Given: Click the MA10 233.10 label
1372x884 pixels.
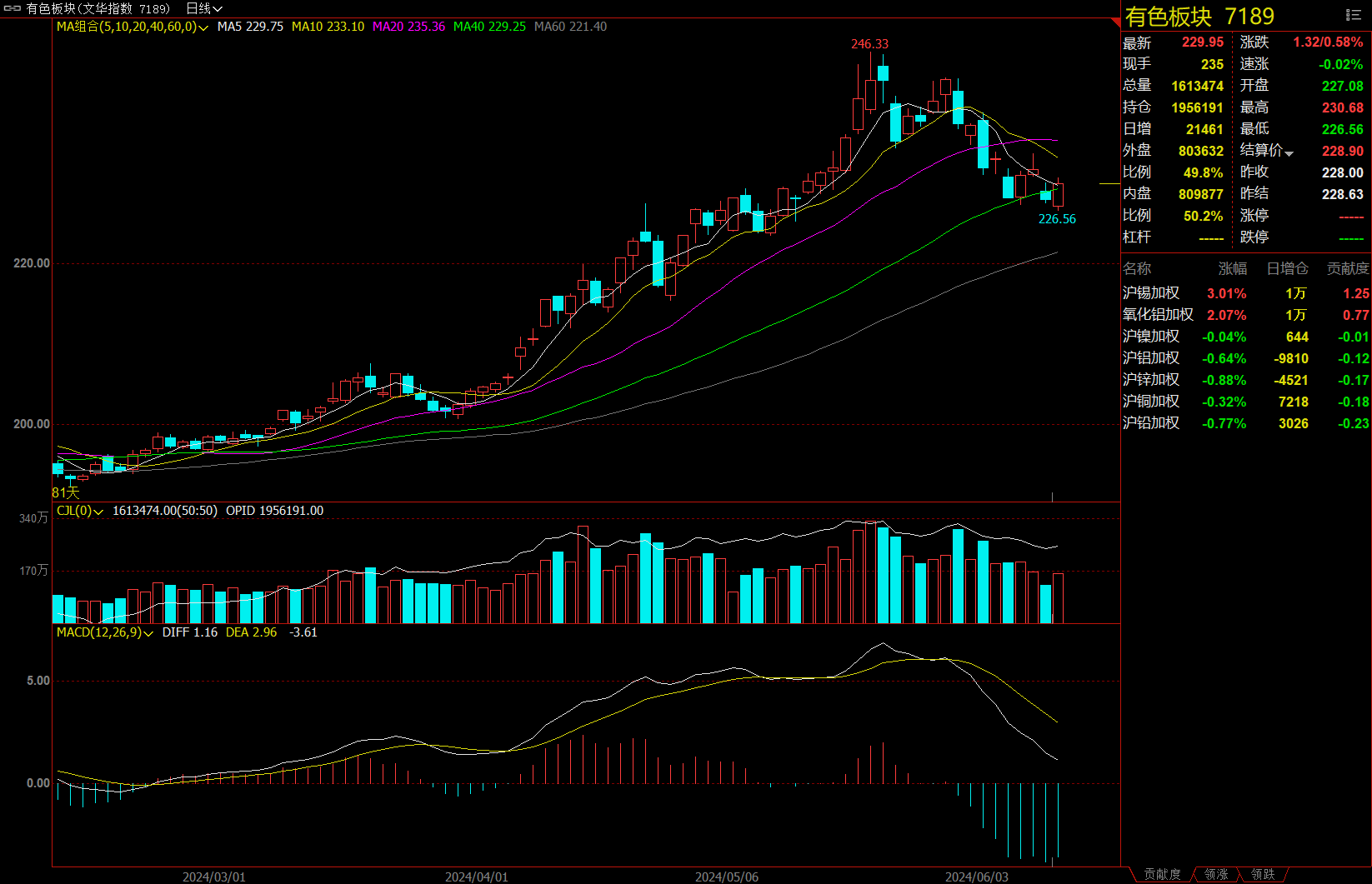Looking at the screenshot, I should click(x=328, y=27).
